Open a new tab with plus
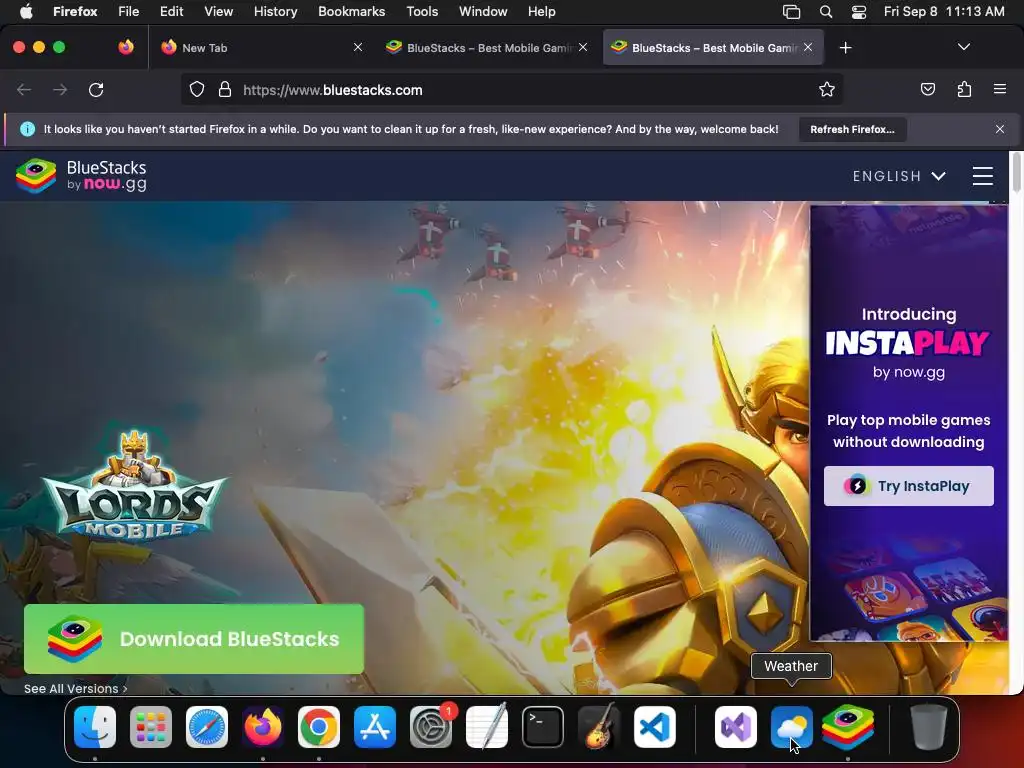Image resolution: width=1024 pixels, height=768 pixels. [845, 47]
